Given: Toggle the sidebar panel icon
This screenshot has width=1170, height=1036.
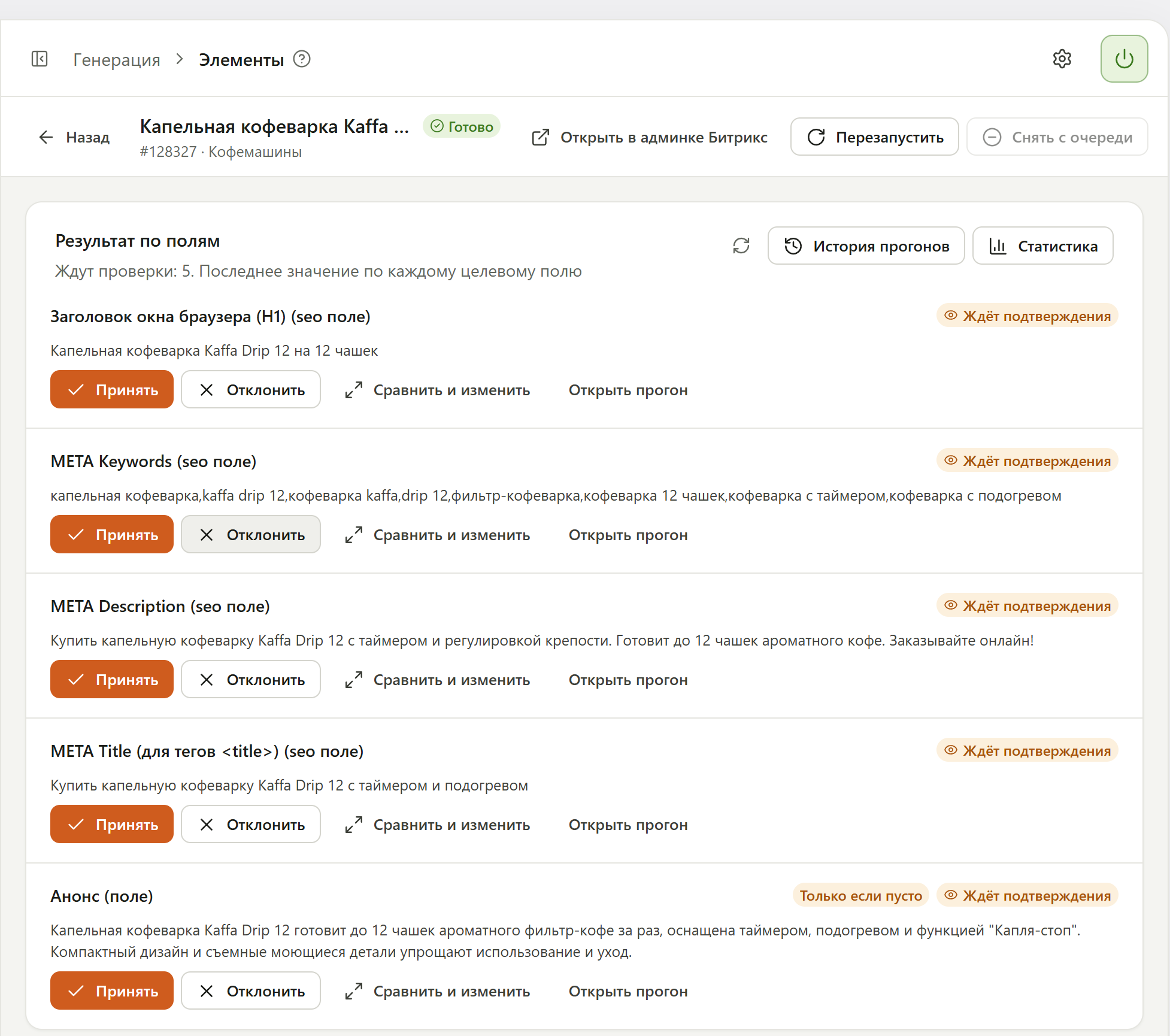Looking at the screenshot, I should 40,59.
